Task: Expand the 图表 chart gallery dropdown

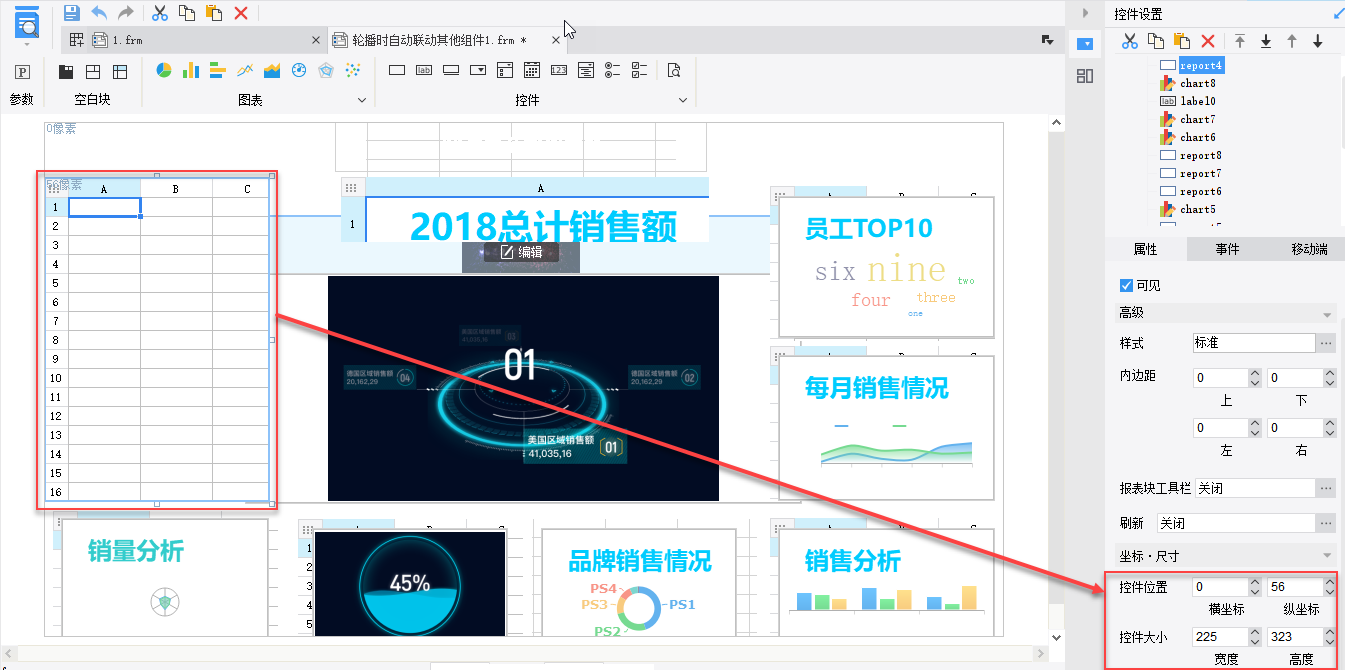Action: 362,100
